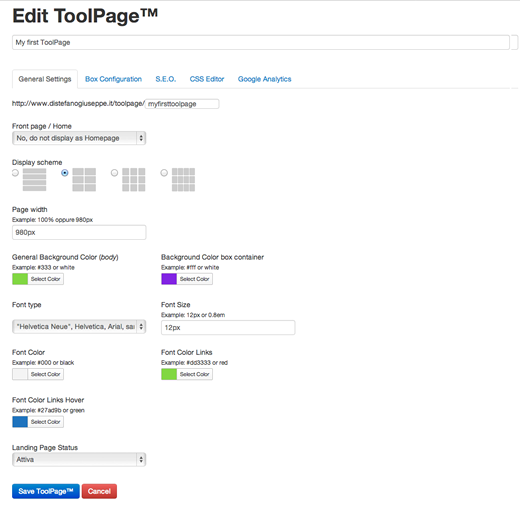Screen dimensions: 532x506
Task: Open the Front page / Home dropdown
Action: click(79, 138)
